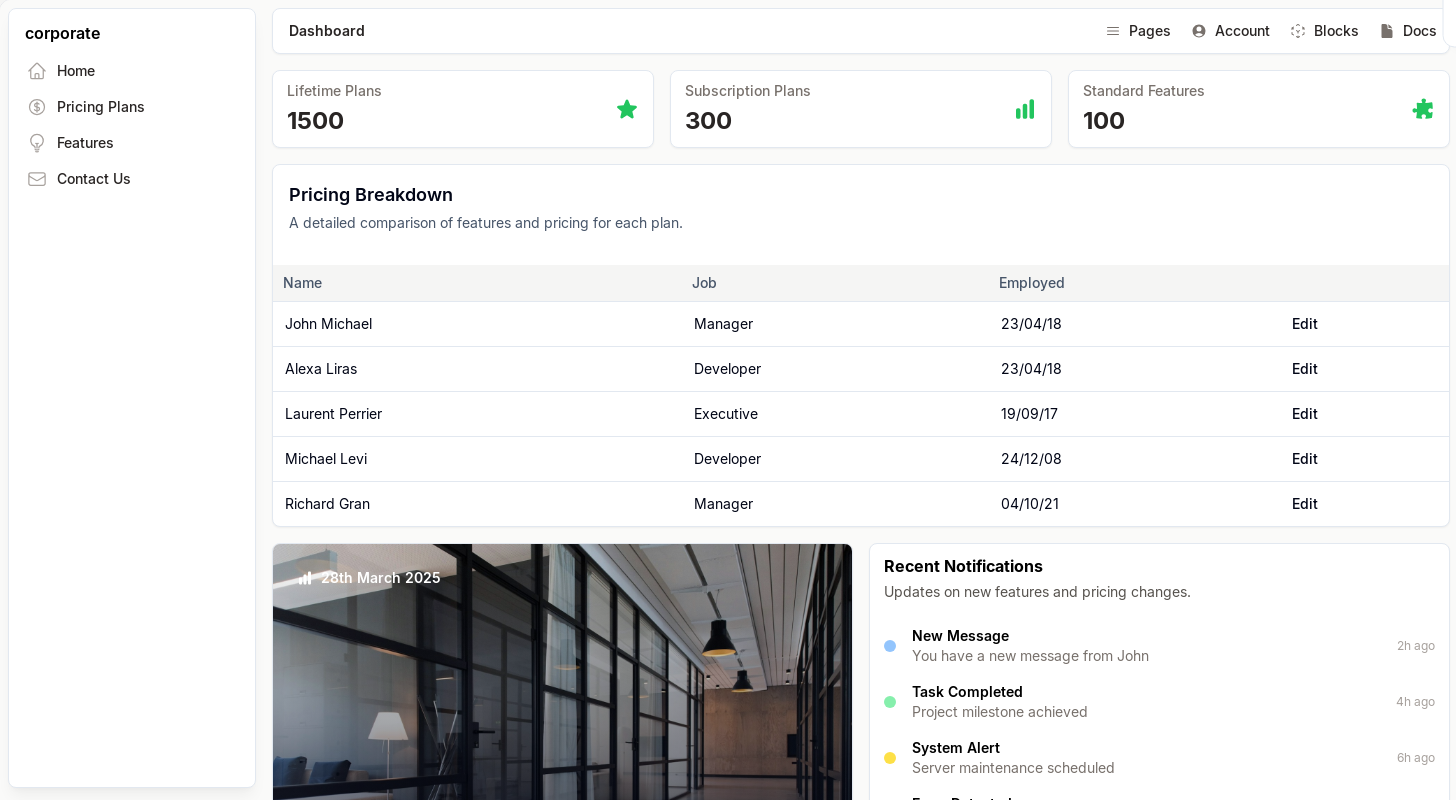Go to Docs in the top navigation
Viewport: 1456px width, 800px height.
(1408, 31)
